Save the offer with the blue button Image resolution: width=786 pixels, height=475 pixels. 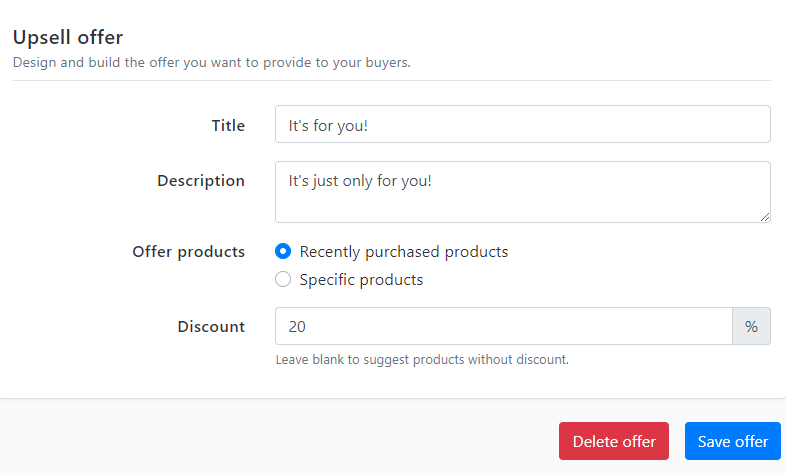[732, 441]
